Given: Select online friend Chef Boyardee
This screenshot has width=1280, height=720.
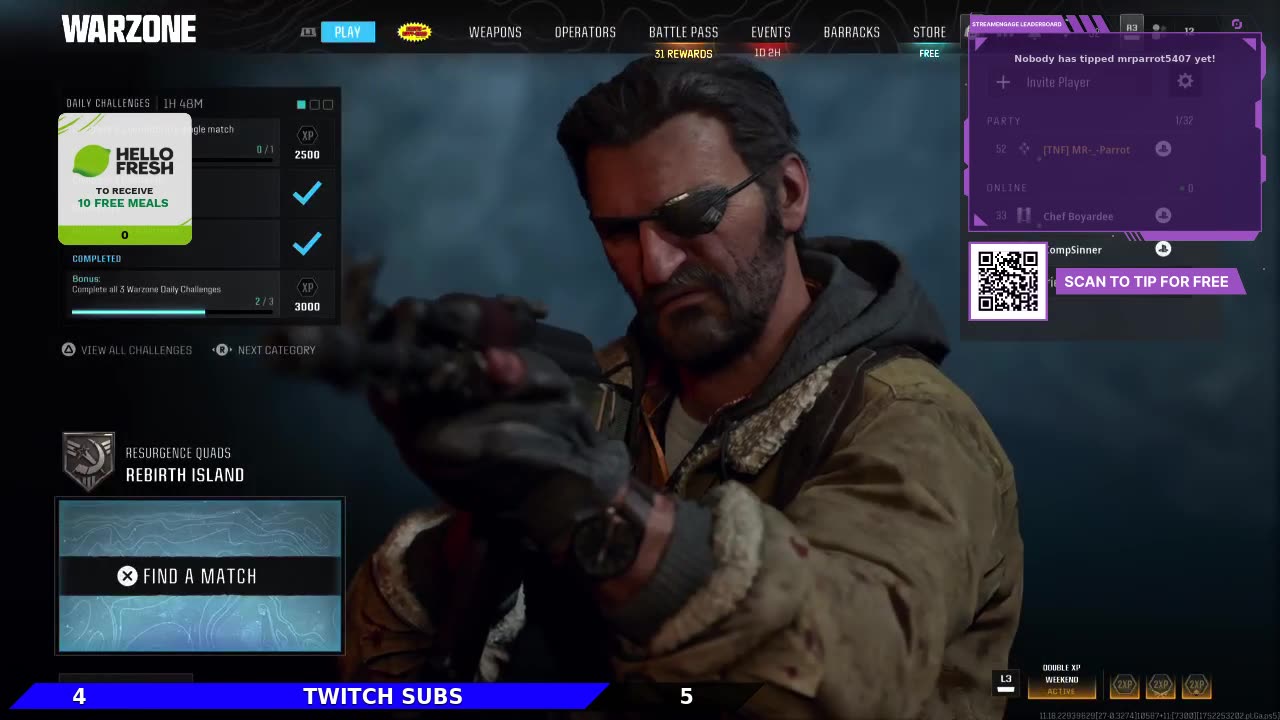Looking at the screenshot, I should (x=1078, y=216).
